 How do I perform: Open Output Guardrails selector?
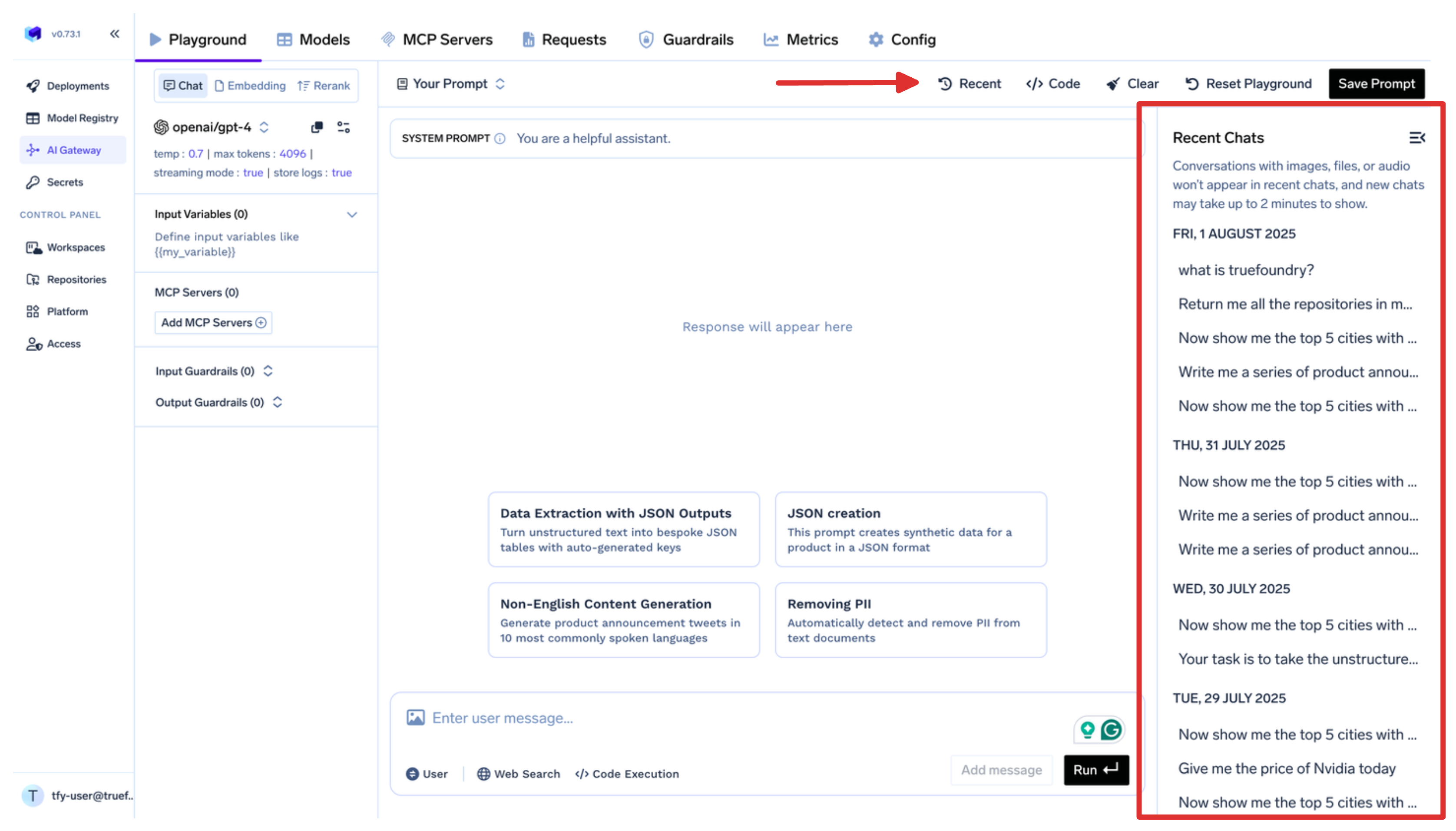(218, 402)
